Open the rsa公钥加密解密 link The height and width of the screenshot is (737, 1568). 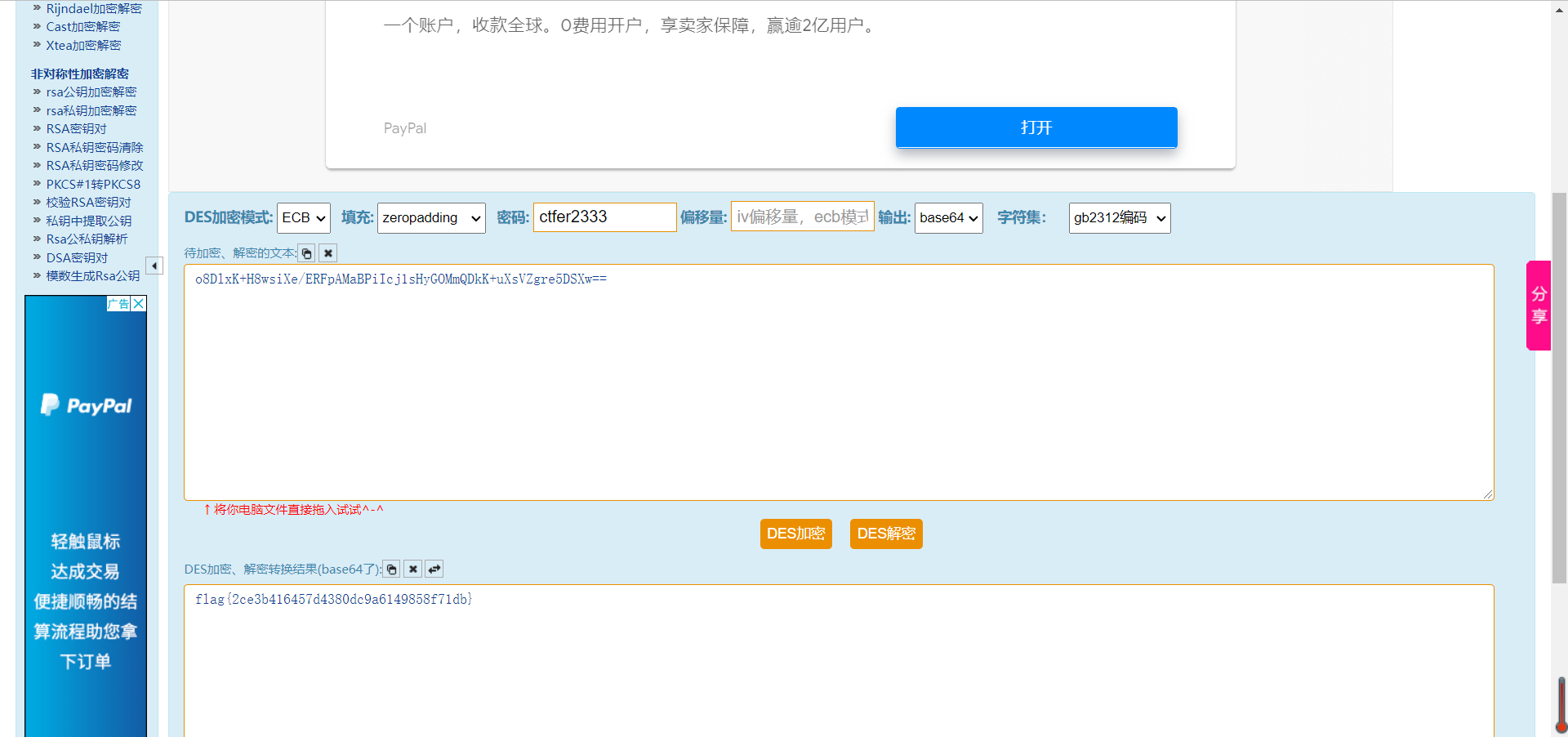[x=91, y=92]
